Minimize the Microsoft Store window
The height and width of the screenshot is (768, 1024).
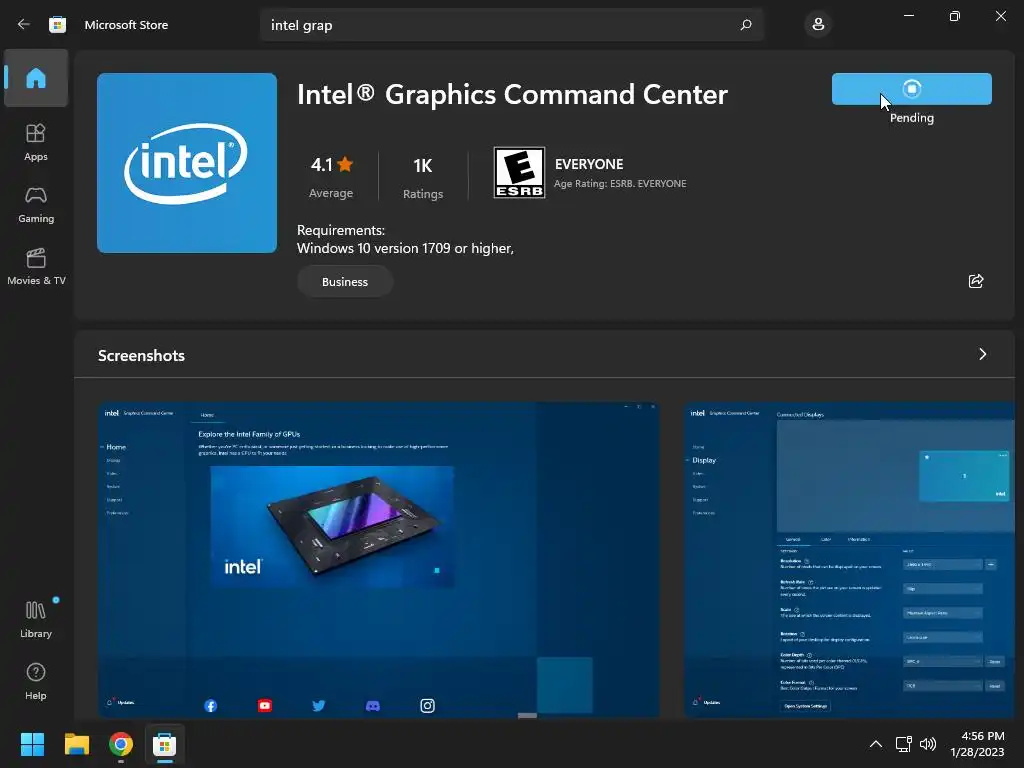pos(908,16)
